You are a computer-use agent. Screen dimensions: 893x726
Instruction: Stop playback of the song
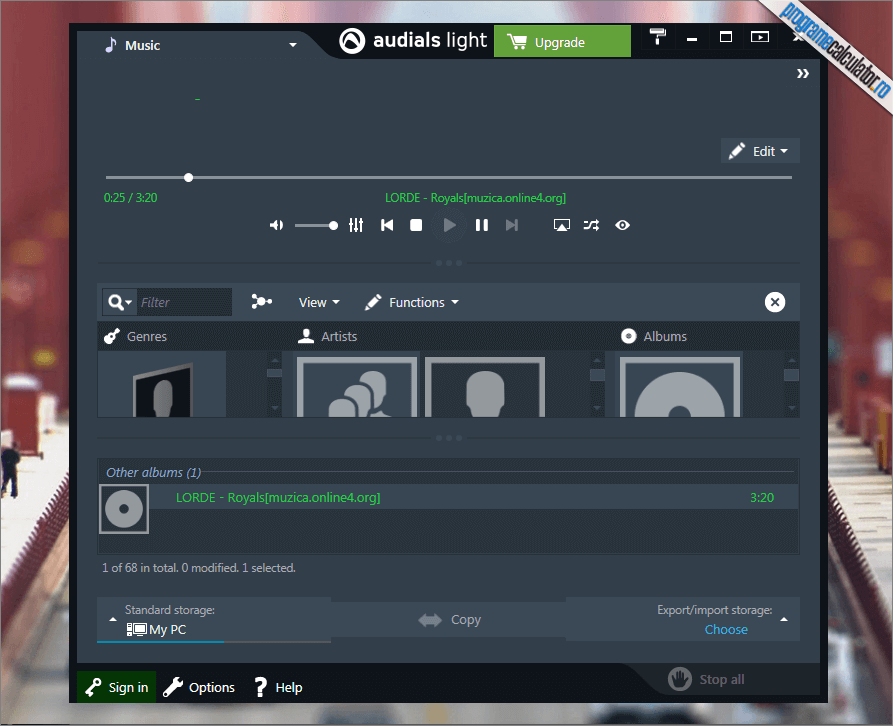point(416,225)
